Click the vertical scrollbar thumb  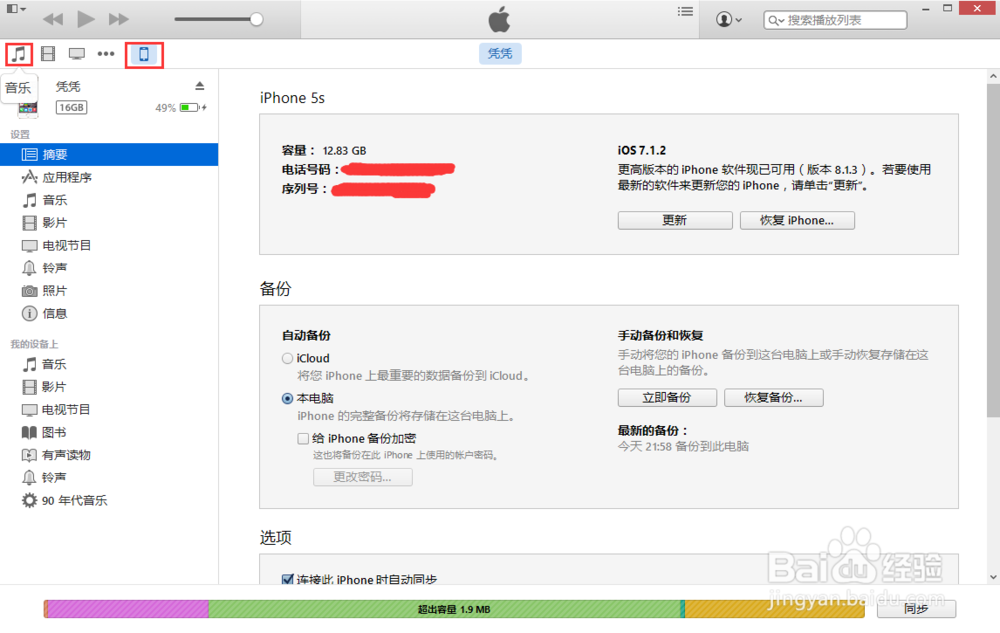(x=993, y=250)
